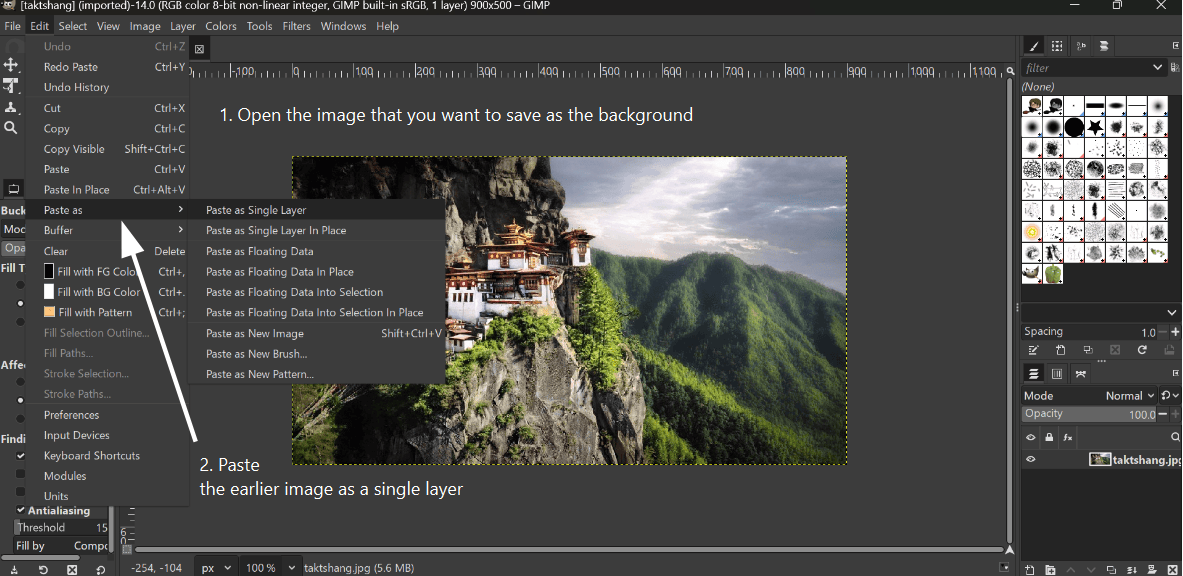1183x576 pixels.
Task: Delete the current layer
Action: point(1172,568)
